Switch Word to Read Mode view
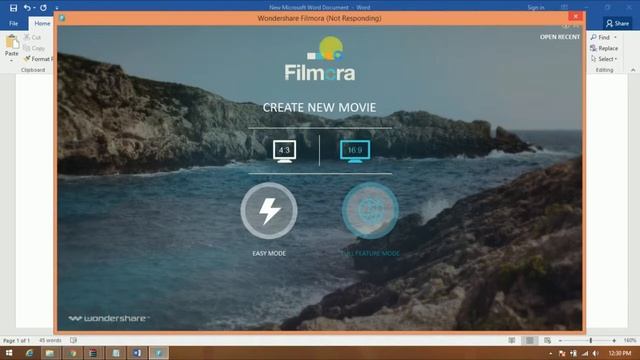 click(x=511, y=340)
